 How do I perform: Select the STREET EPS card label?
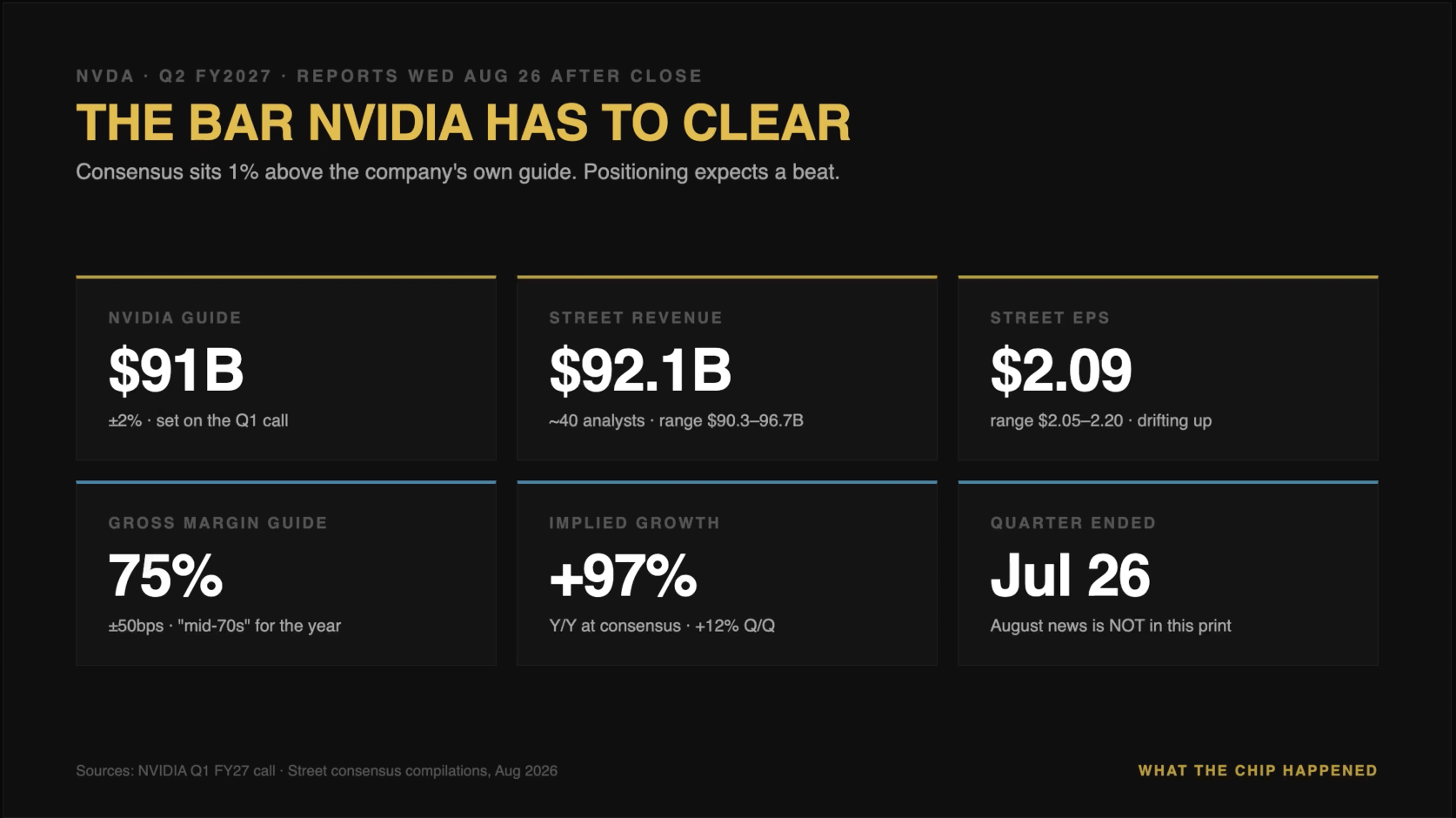pos(1050,318)
